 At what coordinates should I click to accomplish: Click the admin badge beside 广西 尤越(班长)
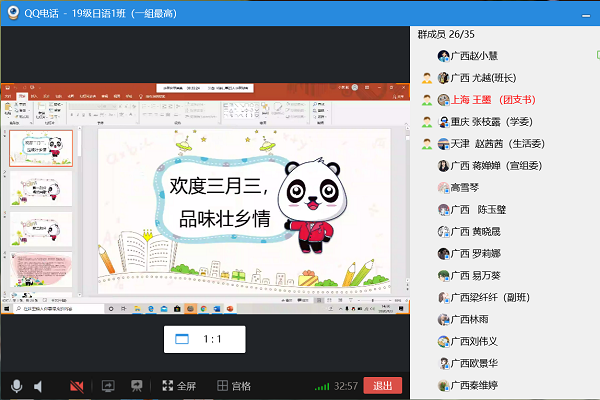point(427,78)
